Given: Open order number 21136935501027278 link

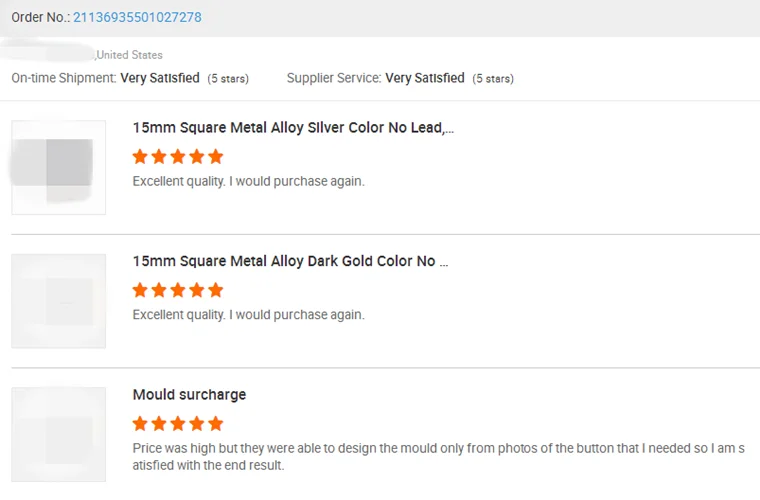Looking at the screenshot, I should coord(137,18).
